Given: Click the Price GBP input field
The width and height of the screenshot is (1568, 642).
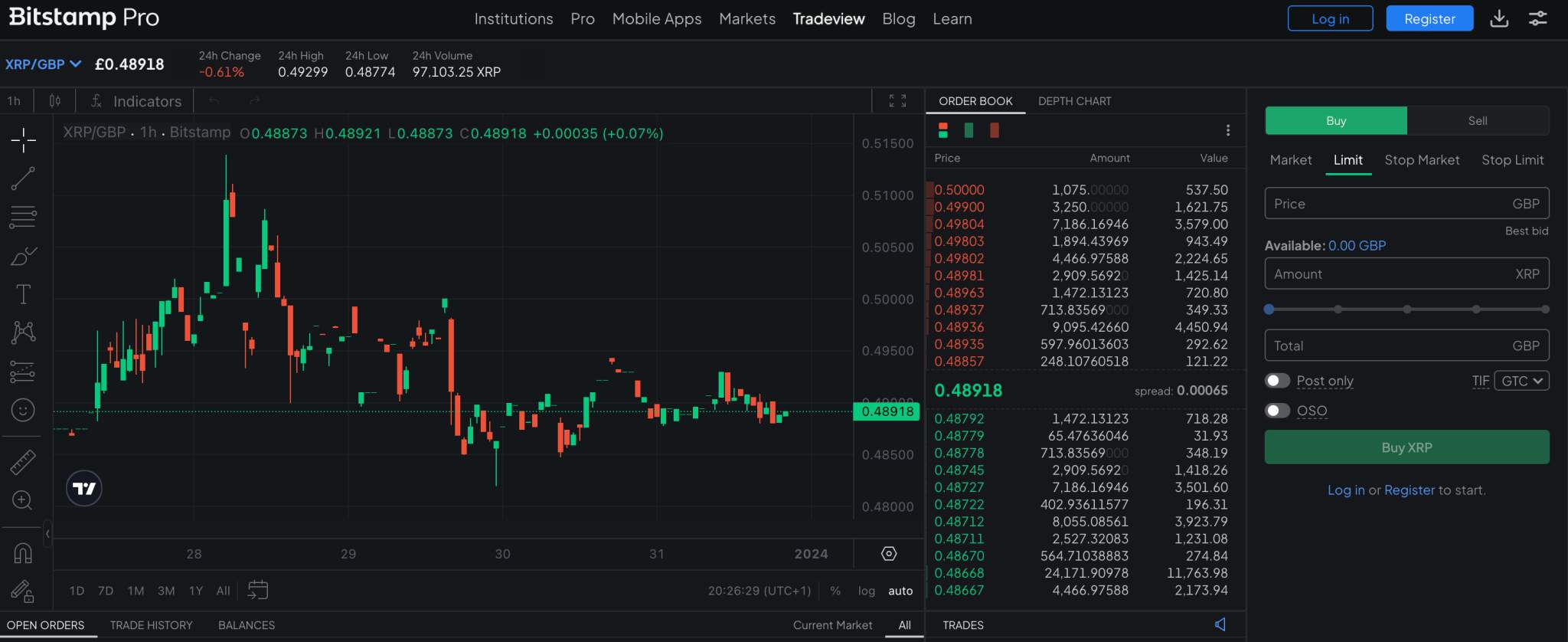Looking at the screenshot, I should click(x=1407, y=204).
